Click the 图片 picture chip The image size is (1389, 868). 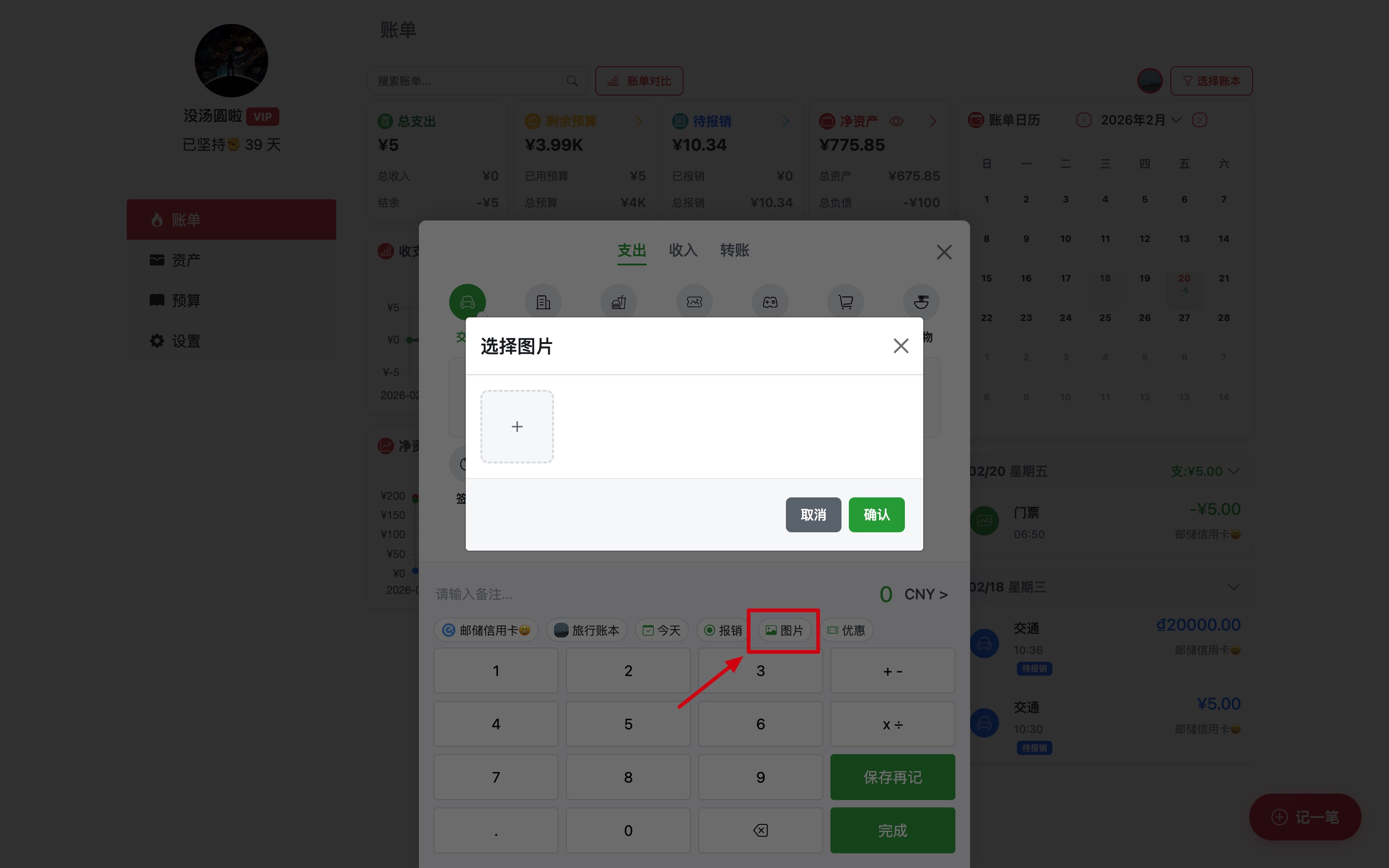[784, 630]
